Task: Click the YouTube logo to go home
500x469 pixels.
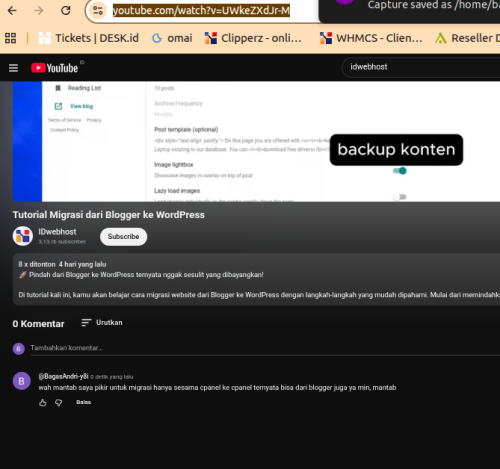Action: pos(55,68)
